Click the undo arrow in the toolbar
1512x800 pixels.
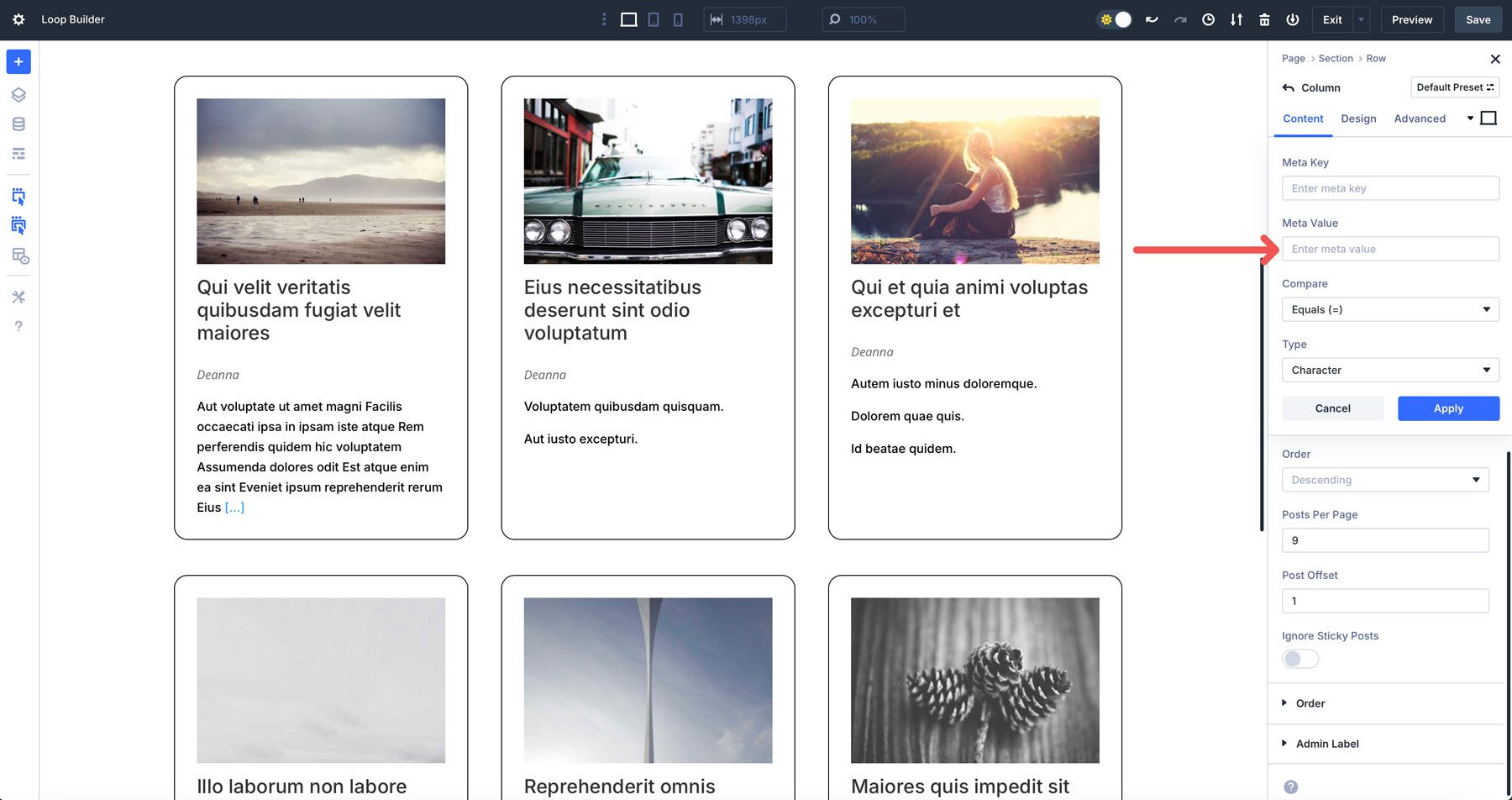point(1152,18)
